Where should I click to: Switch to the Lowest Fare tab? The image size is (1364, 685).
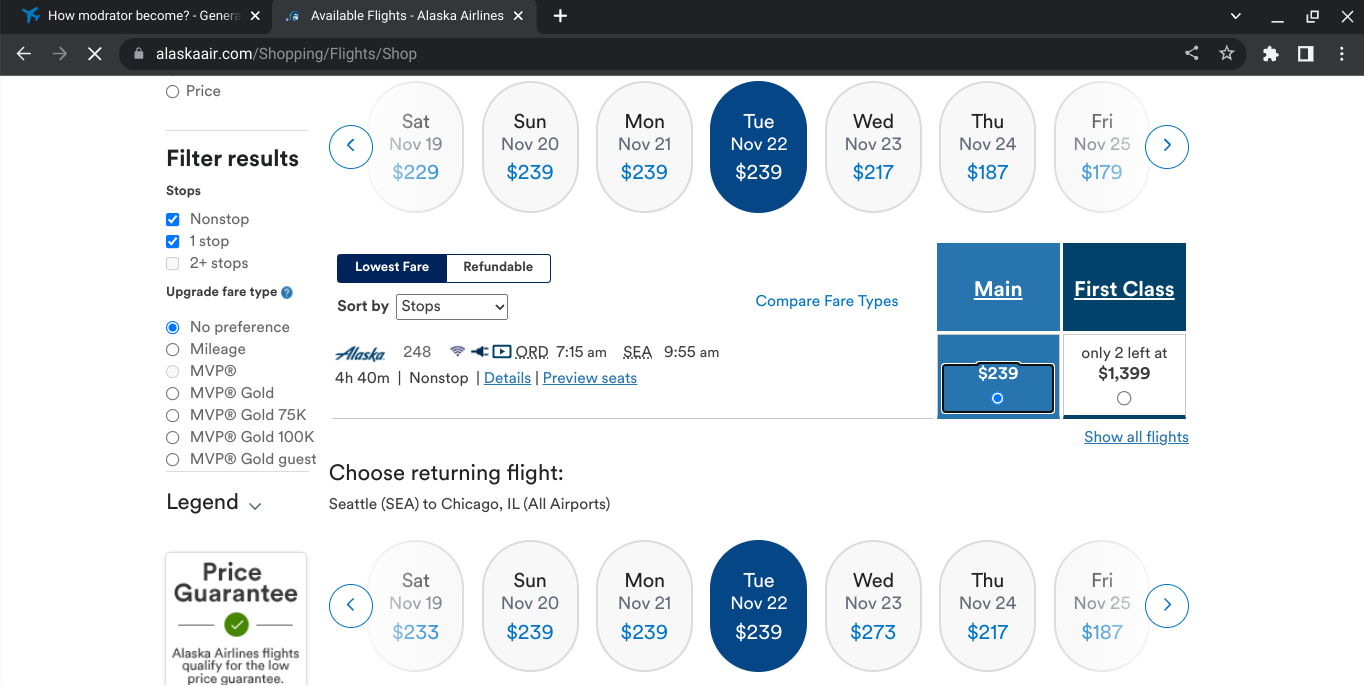pyautogui.click(x=392, y=268)
